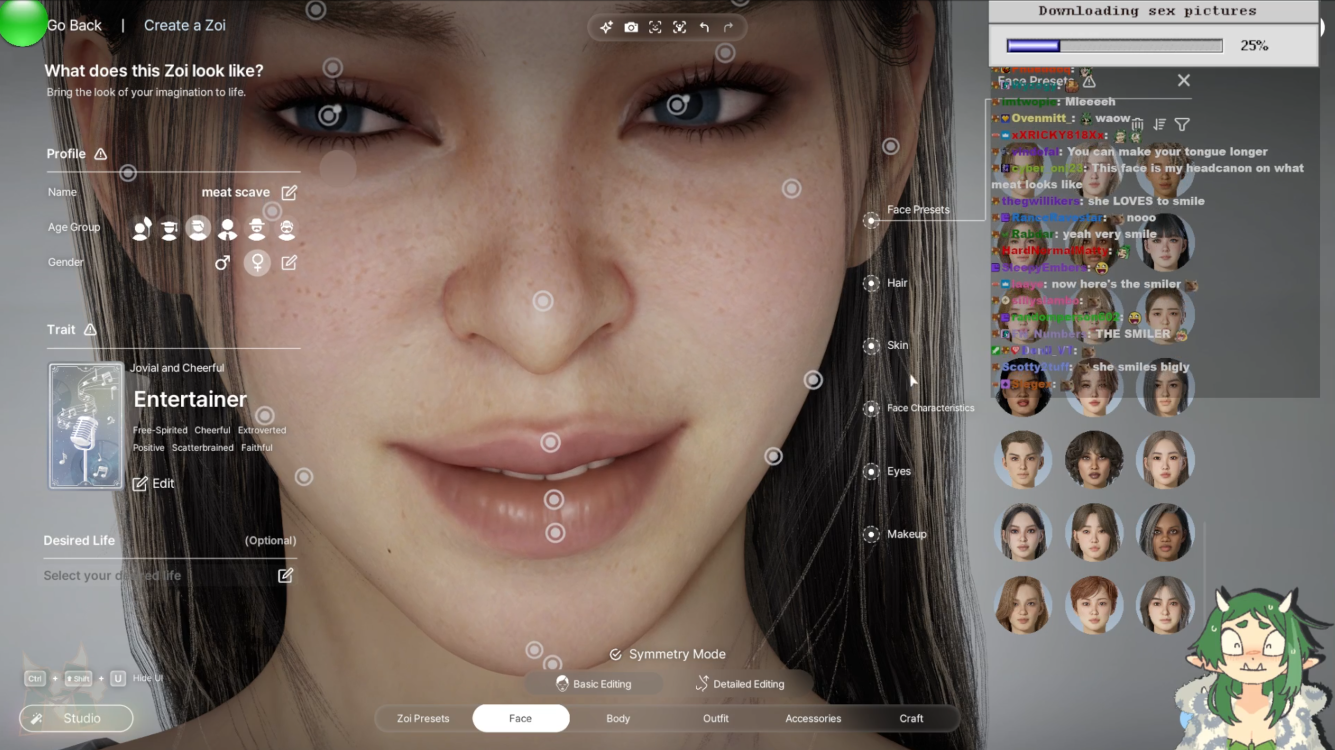Toggle Symmetry Mode checkbox
This screenshot has width=1335, height=750.
coord(616,654)
